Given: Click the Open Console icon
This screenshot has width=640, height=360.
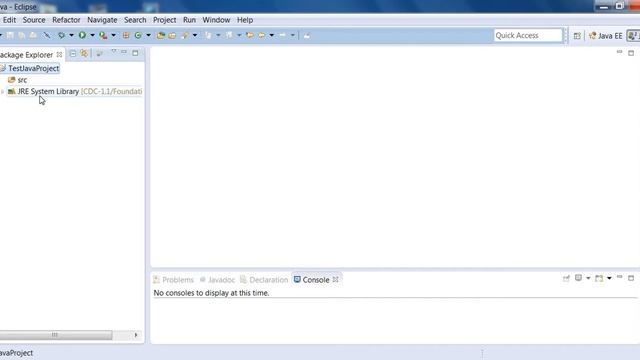Looking at the screenshot, I should pos(599,278).
